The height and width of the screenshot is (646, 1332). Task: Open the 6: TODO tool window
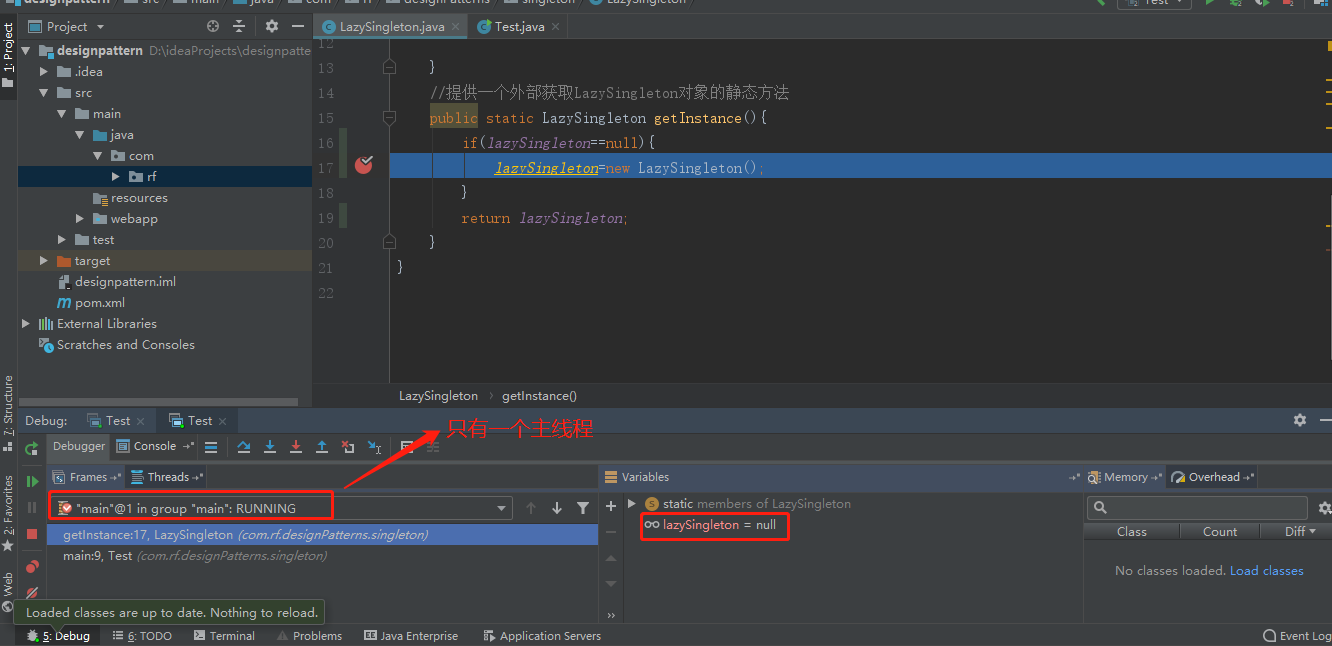[142, 636]
